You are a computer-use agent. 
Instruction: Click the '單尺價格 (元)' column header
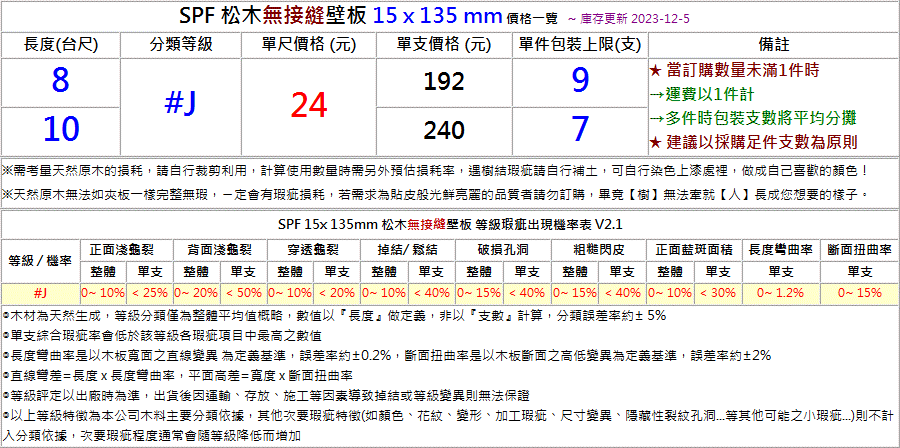(308, 45)
